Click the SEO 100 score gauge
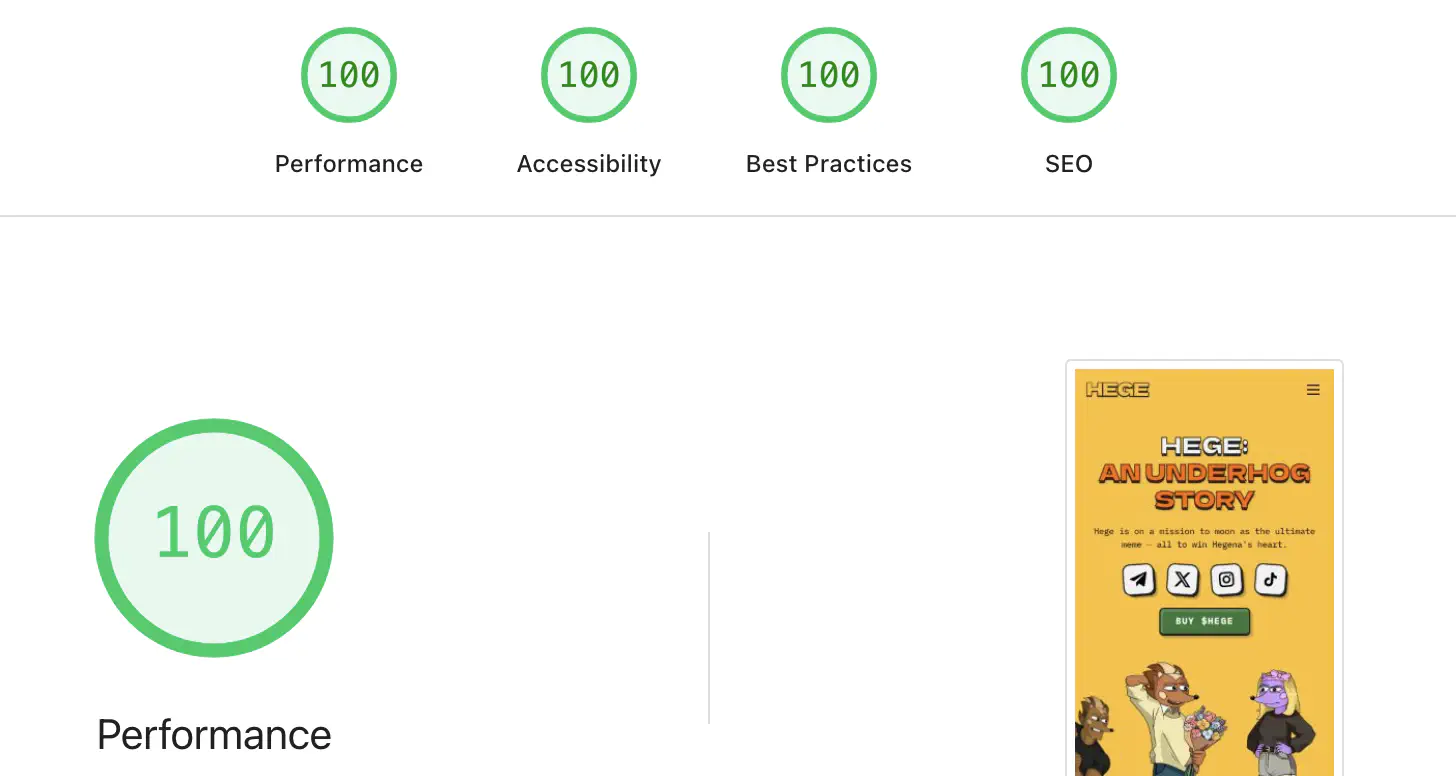 (1069, 75)
